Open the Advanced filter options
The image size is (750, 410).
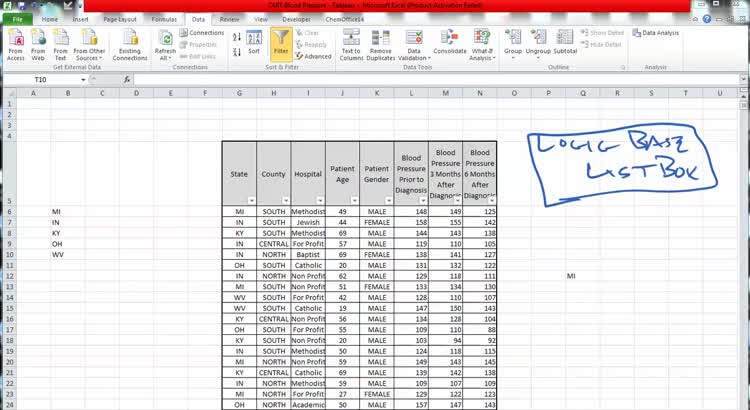313,56
